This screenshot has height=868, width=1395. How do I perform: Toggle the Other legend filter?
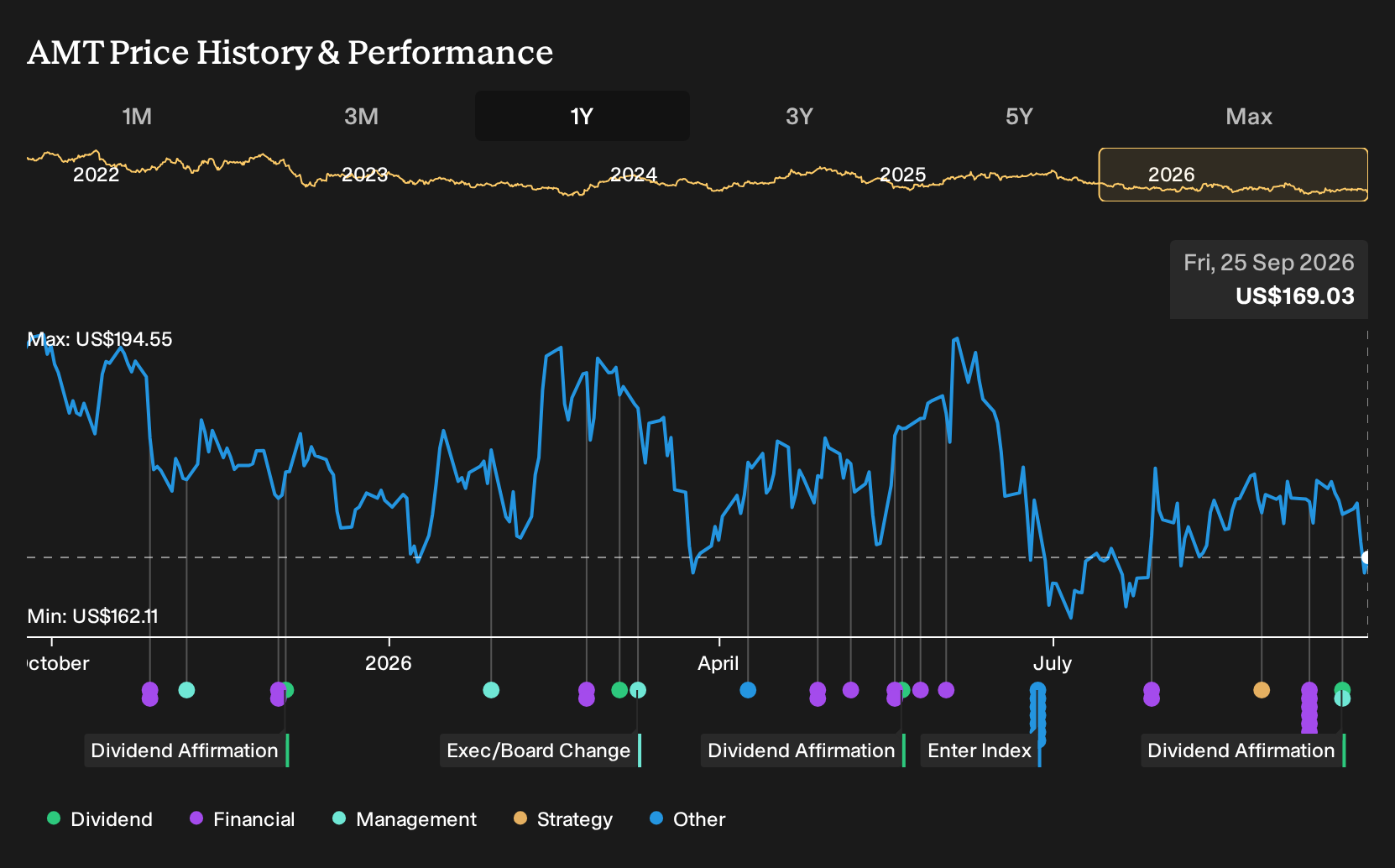click(687, 819)
